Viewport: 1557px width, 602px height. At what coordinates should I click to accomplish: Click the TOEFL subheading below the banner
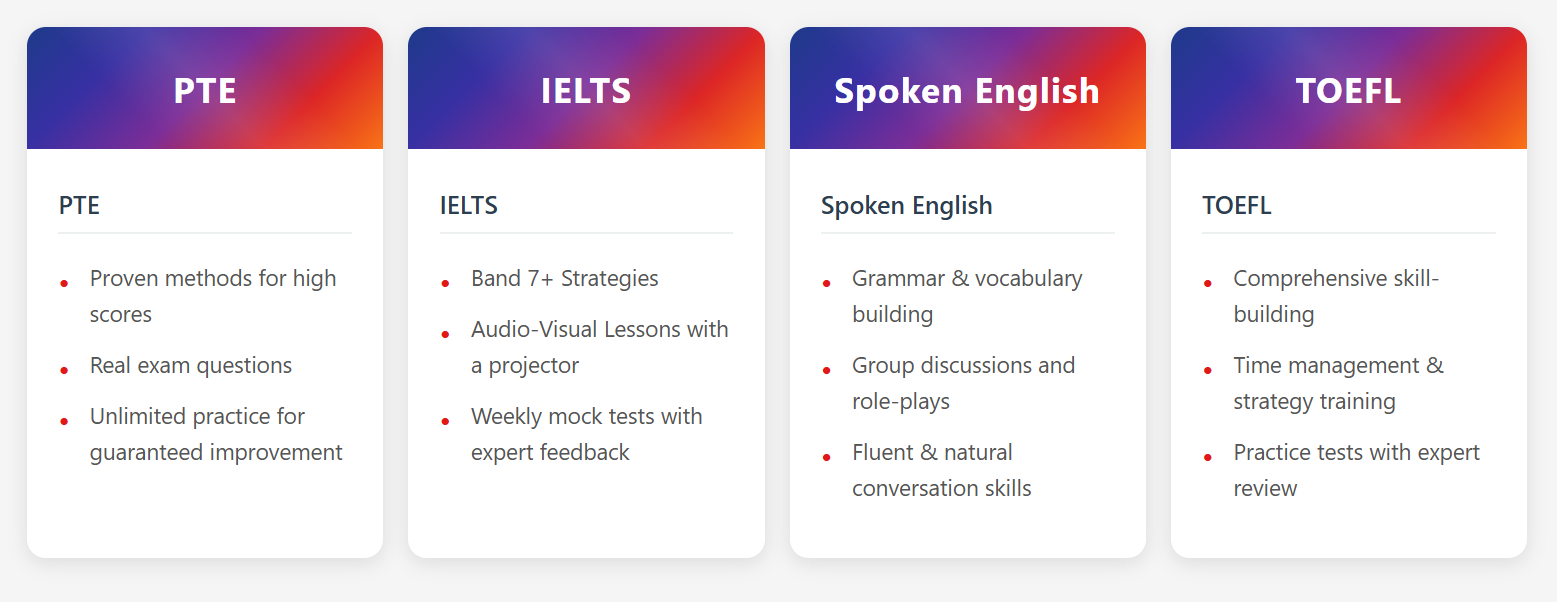(x=1237, y=206)
